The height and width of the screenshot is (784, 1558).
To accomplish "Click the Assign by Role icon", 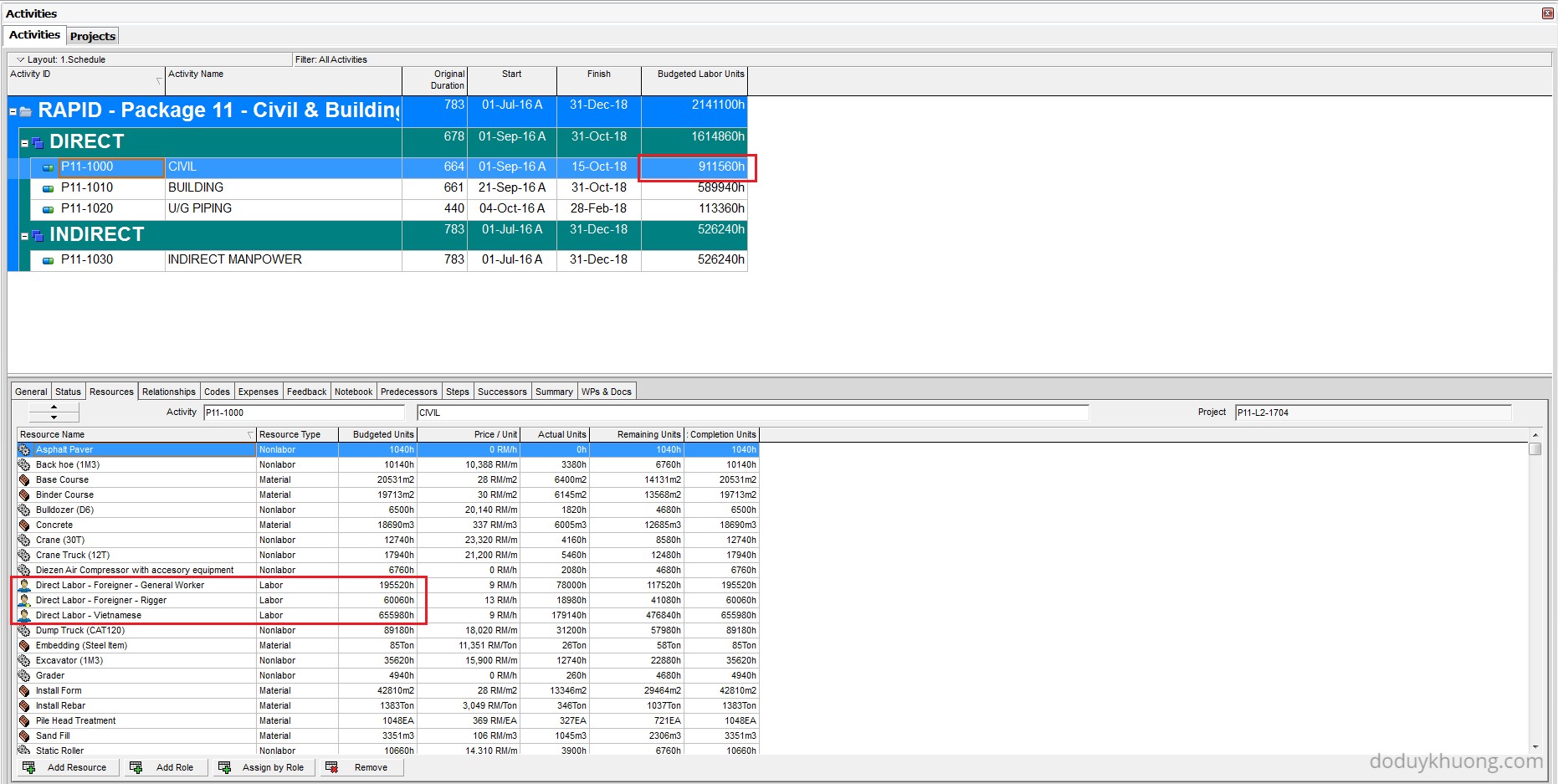I will pyautogui.click(x=224, y=767).
